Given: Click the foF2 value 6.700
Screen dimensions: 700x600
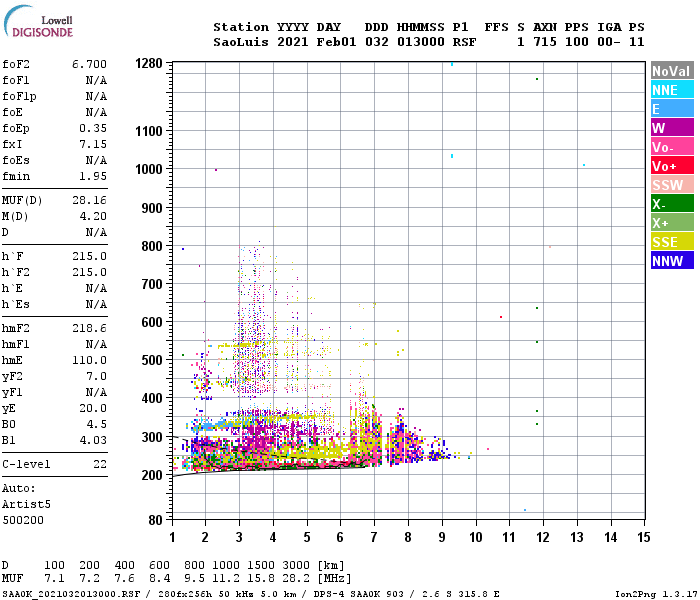Looking at the screenshot, I should 89,64.
